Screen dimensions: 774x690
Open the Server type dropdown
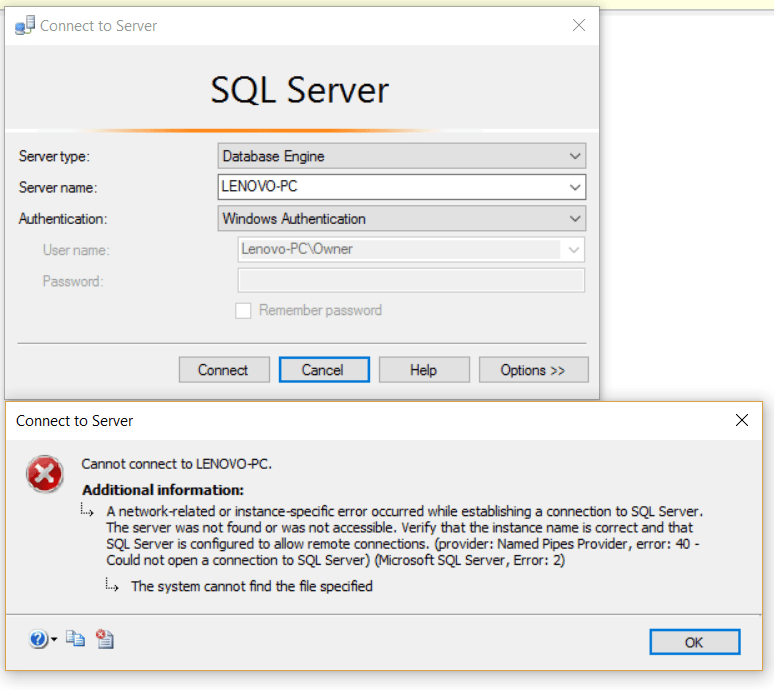click(402, 156)
